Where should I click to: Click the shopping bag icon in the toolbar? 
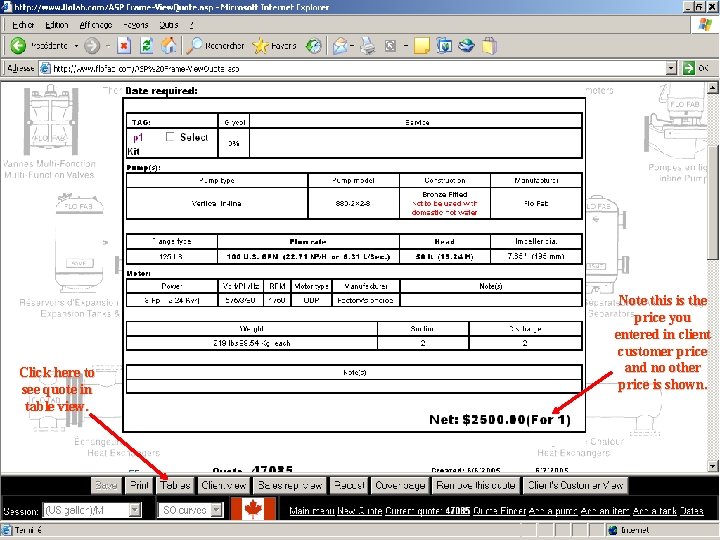click(489, 45)
